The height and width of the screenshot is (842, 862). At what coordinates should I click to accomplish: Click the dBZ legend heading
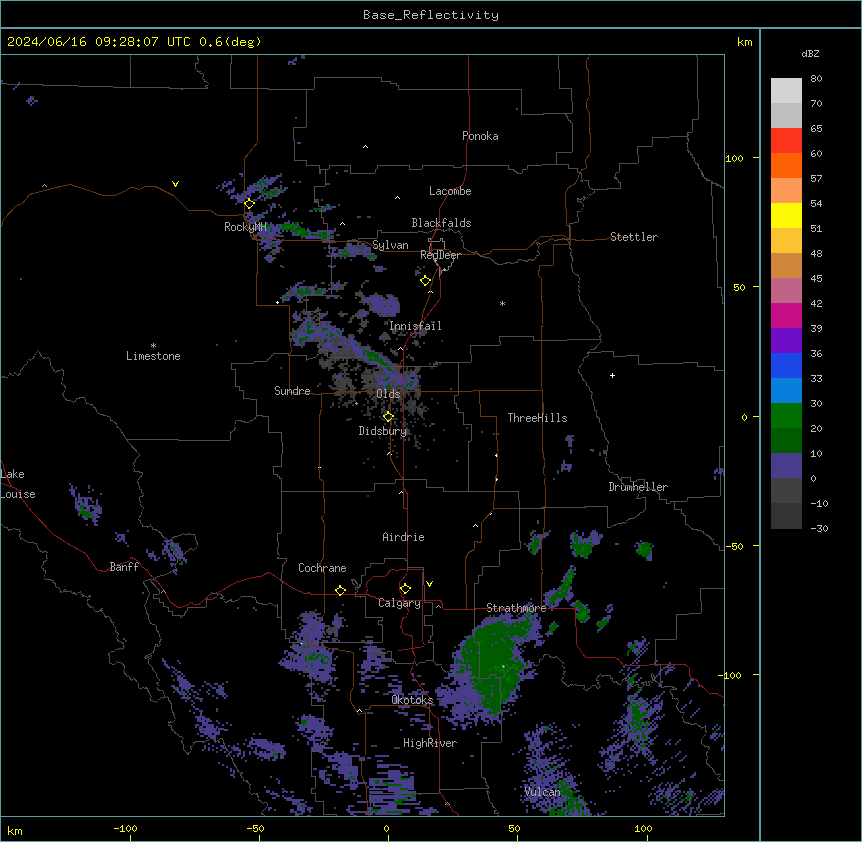(810, 53)
